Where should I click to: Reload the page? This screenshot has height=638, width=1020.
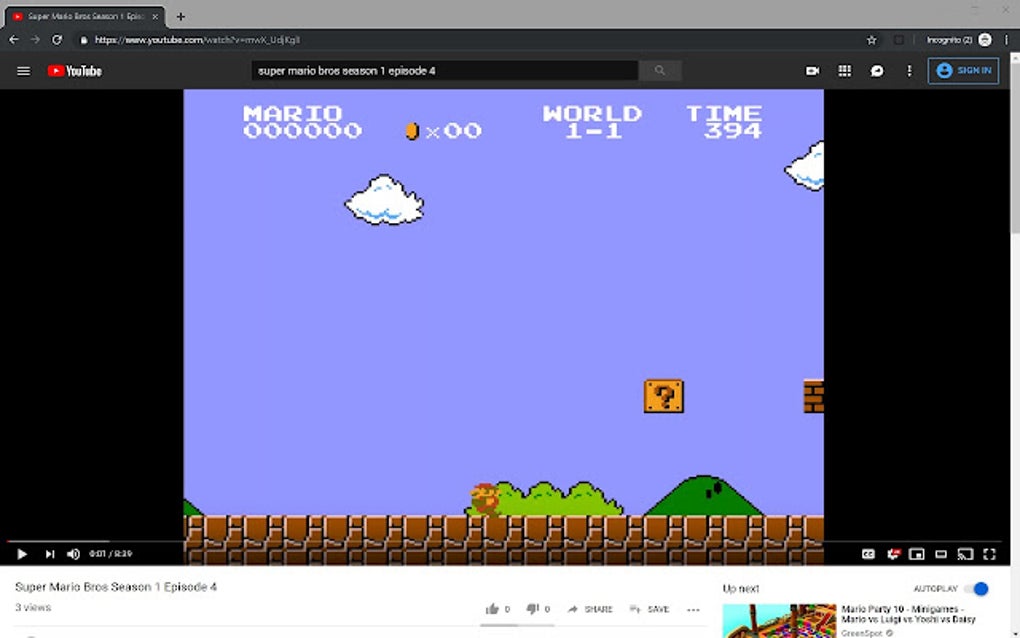(x=57, y=40)
